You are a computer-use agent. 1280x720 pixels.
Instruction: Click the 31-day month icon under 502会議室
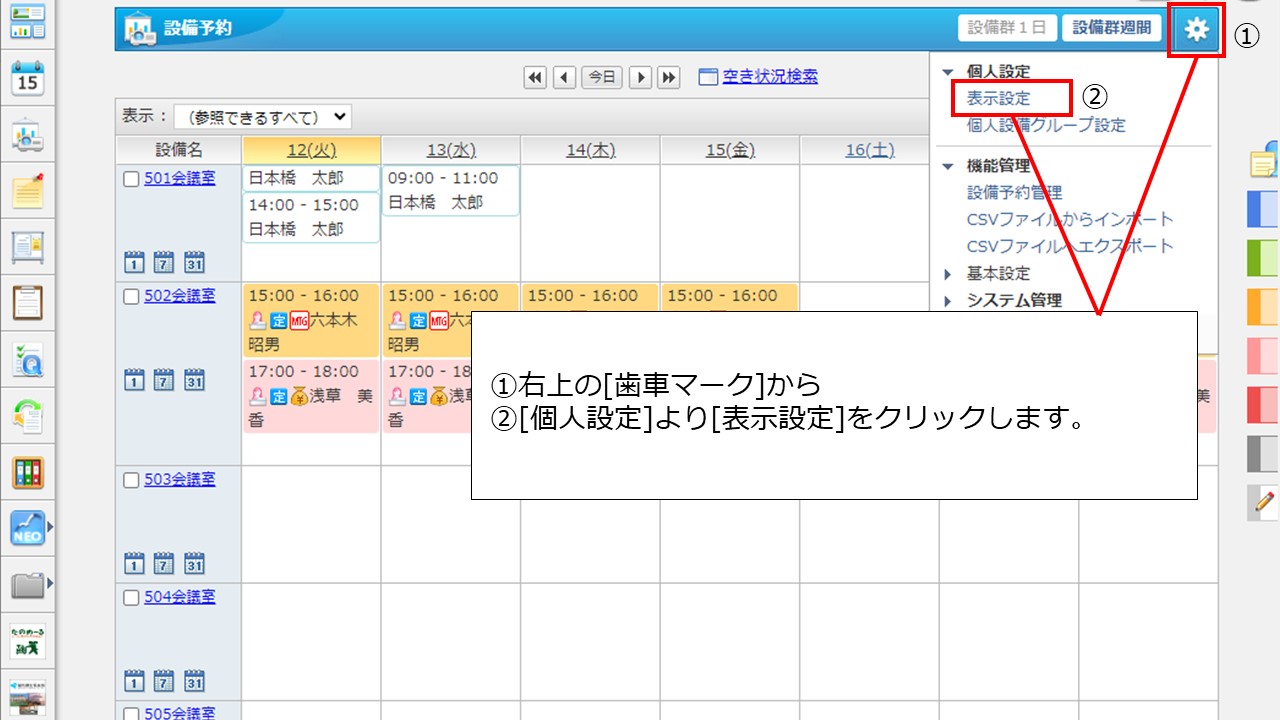point(194,380)
